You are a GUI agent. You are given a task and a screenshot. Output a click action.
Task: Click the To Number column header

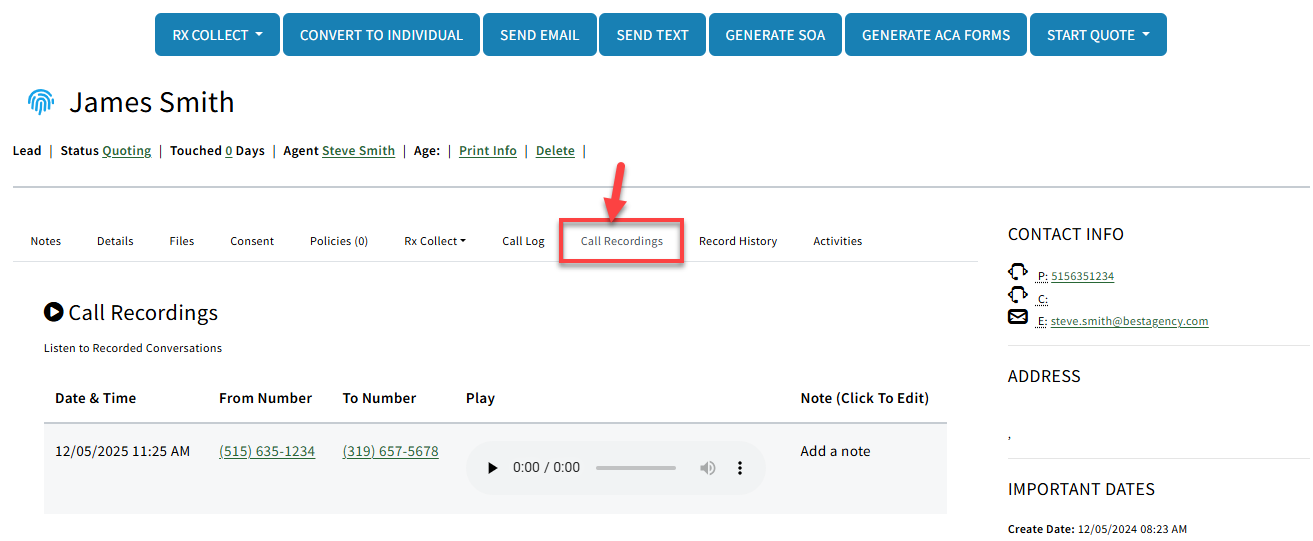click(379, 398)
